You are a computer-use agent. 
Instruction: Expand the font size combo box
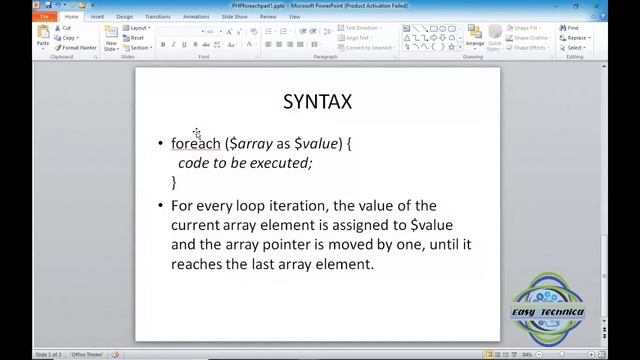click(x=221, y=31)
